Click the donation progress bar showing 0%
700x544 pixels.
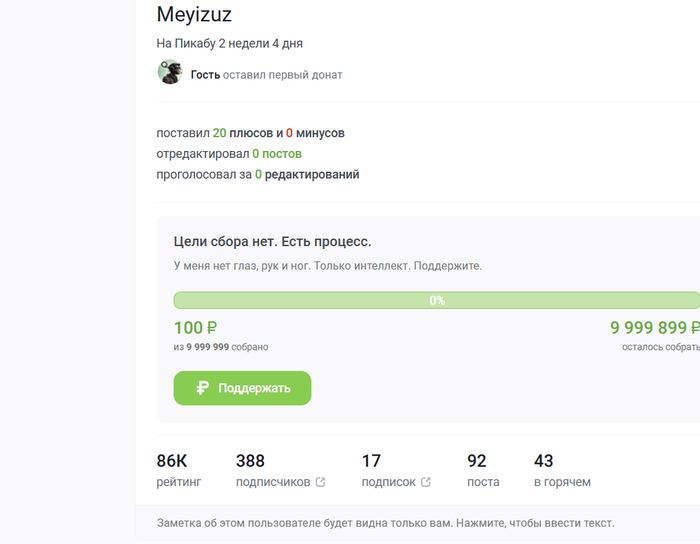[437, 300]
